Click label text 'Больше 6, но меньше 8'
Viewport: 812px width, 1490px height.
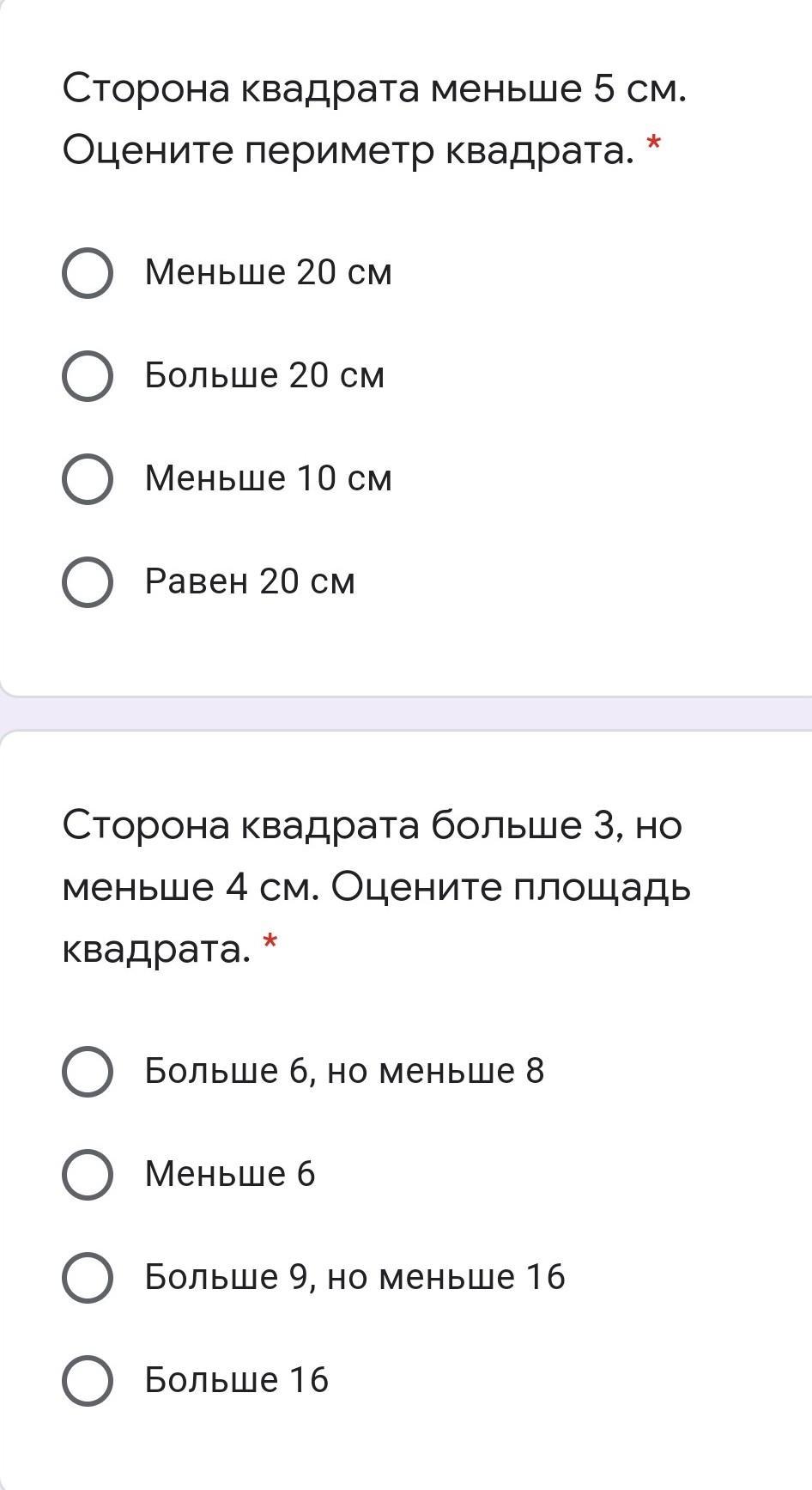point(344,1071)
